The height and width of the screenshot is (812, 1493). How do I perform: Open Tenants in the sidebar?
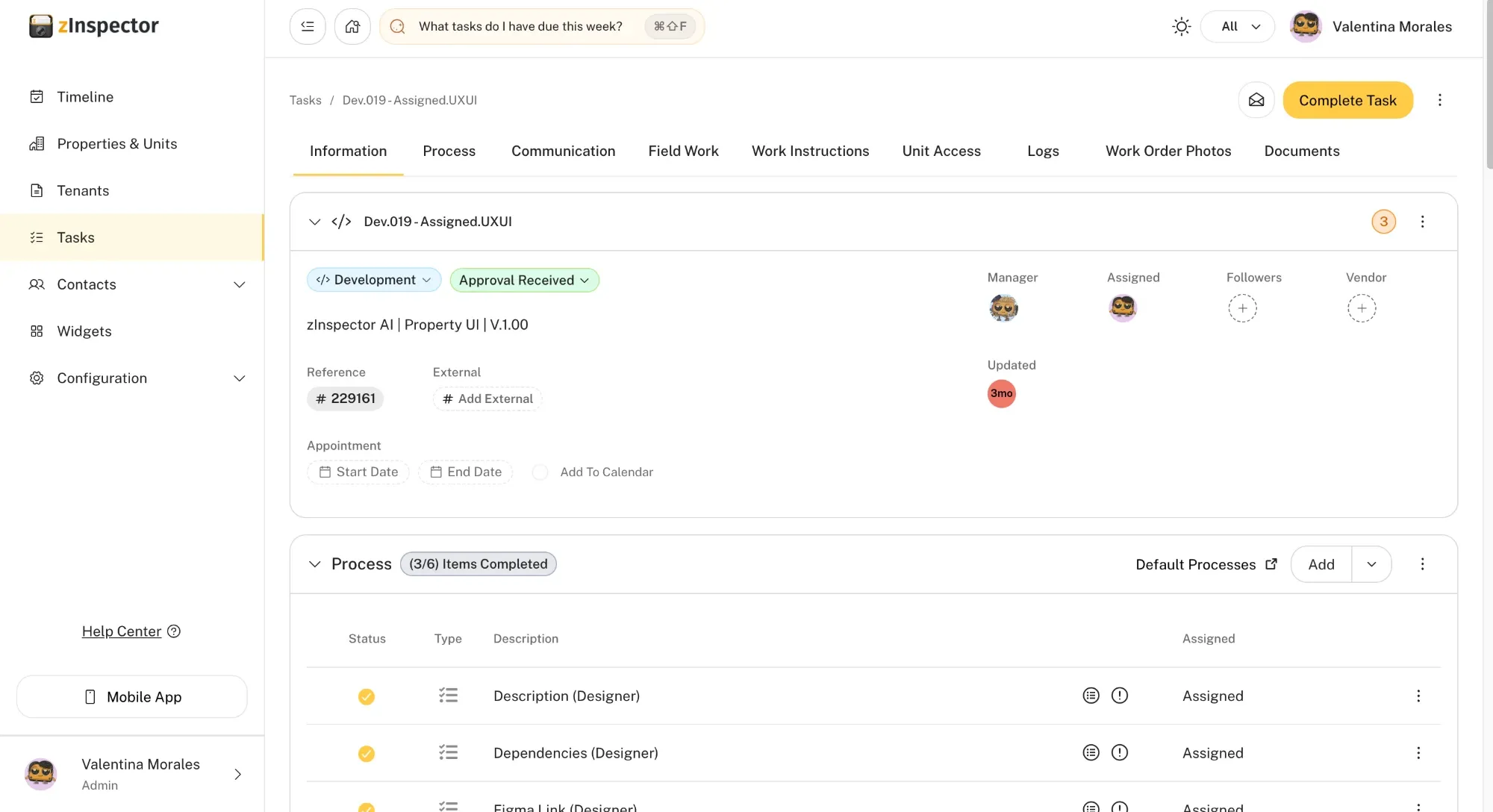click(x=132, y=191)
